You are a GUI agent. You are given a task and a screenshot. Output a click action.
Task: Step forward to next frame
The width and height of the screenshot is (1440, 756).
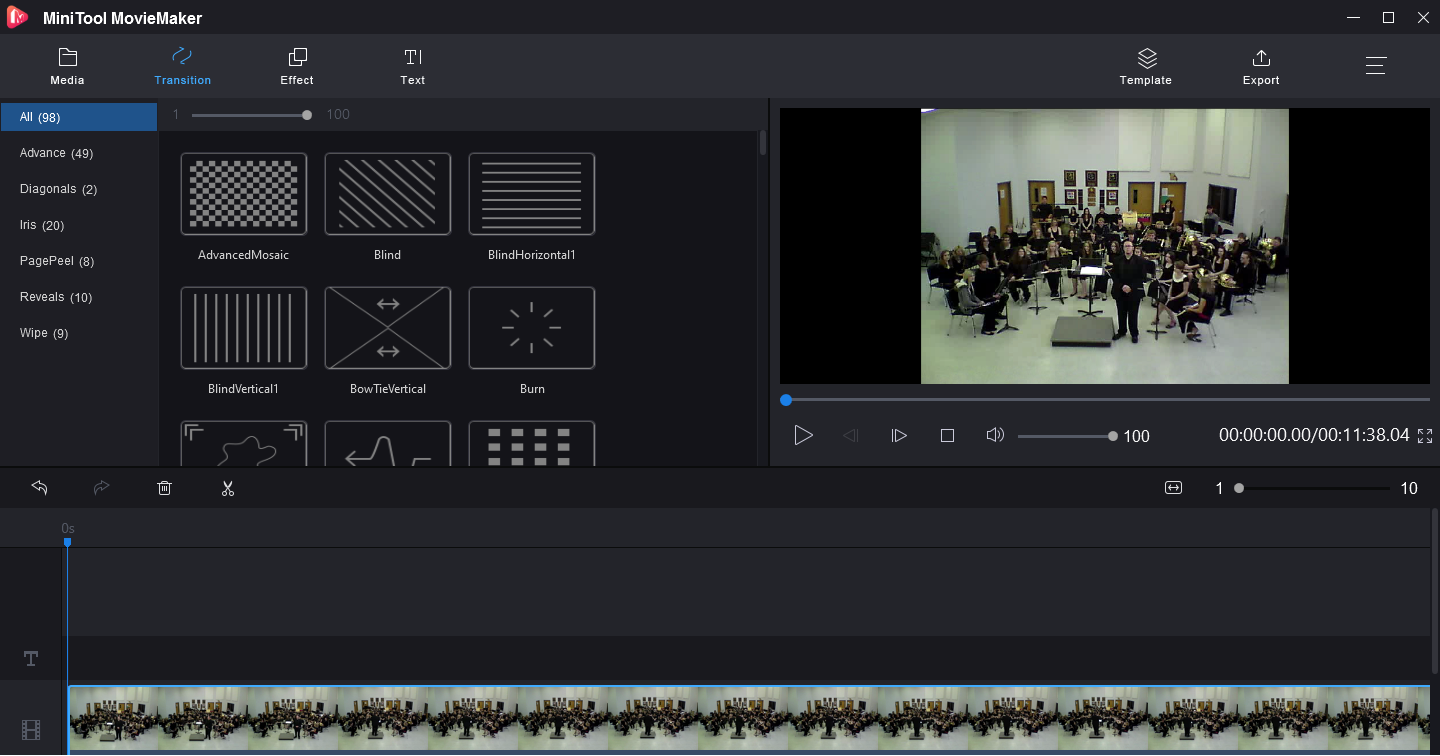pyautogui.click(x=899, y=435)
